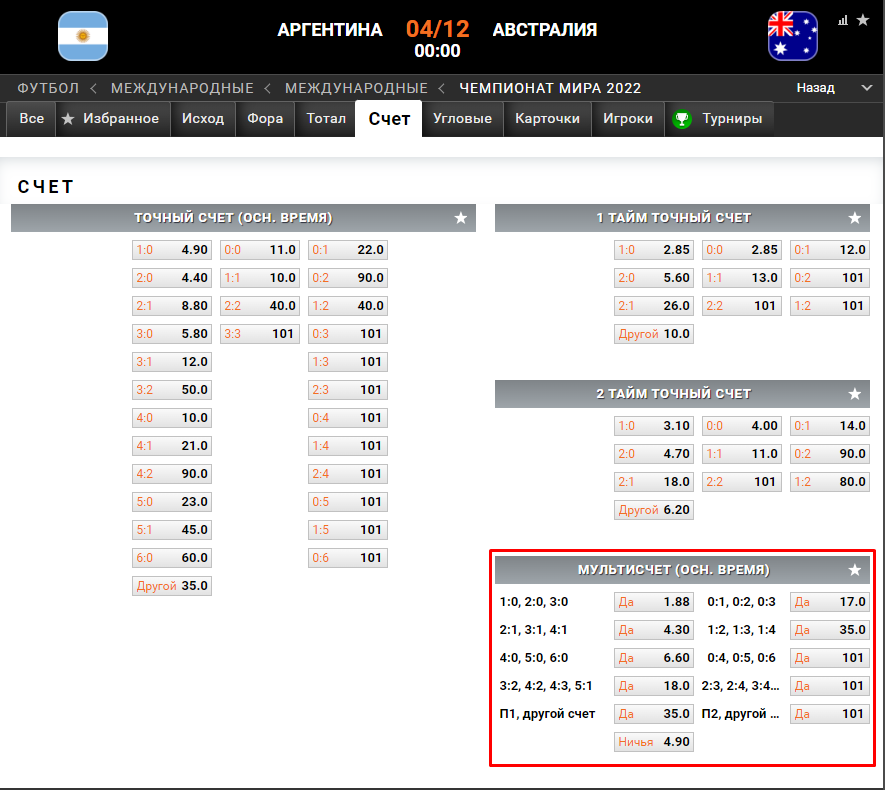Go to Футбол breadcrumb link

coord(48,88)
